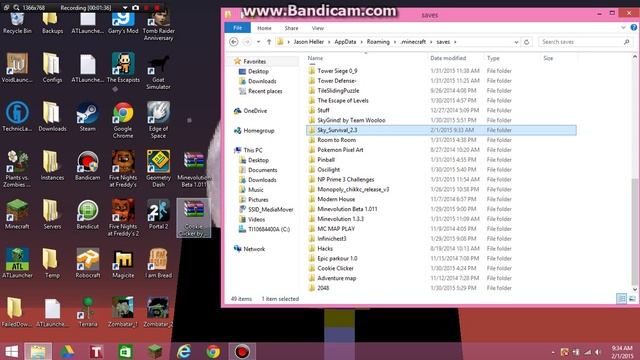Image resolution: width=640 pixels, height=360 pixels.
Task: Open Home tab in Explorer ribbon
Action: pyautogui.click(x=264, y=28)
